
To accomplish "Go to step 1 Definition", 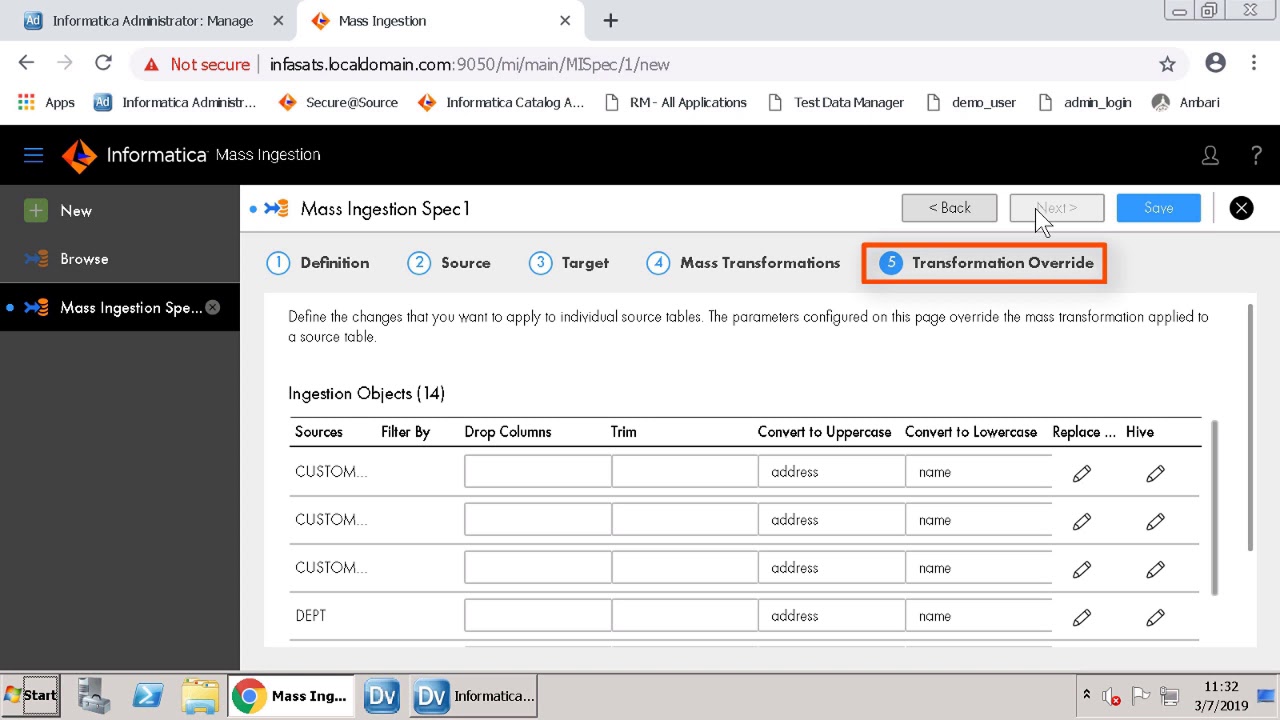I will pyautogui.click(x=318, y=263).
